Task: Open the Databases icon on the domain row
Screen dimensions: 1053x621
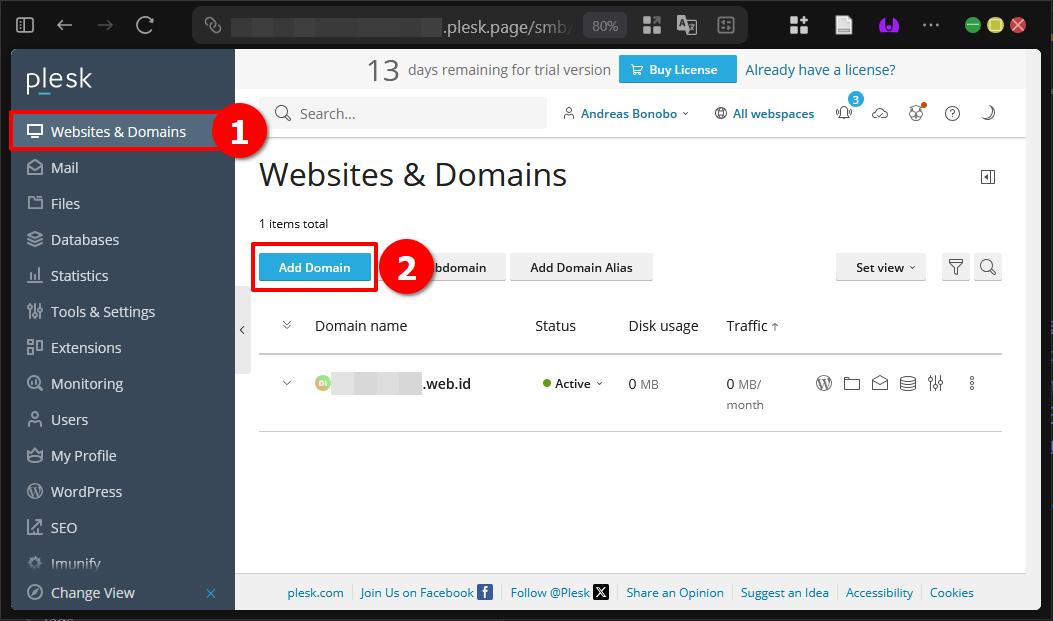Action: [907, 383]
